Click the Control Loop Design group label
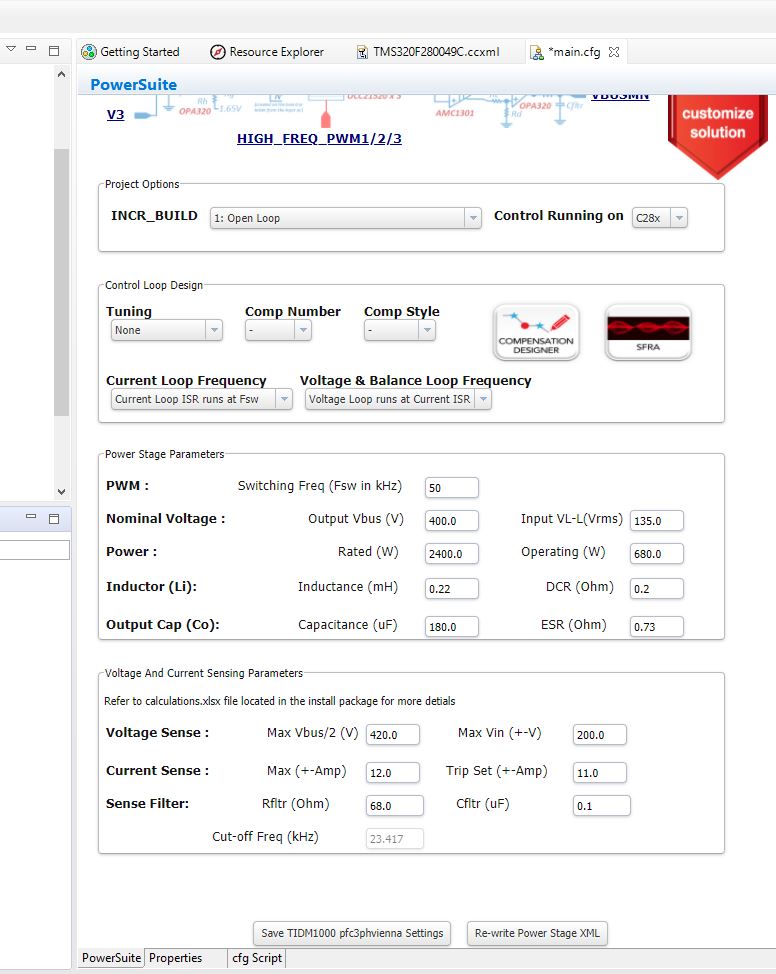This screenshot has width=776, height=974. pos(153,285)
